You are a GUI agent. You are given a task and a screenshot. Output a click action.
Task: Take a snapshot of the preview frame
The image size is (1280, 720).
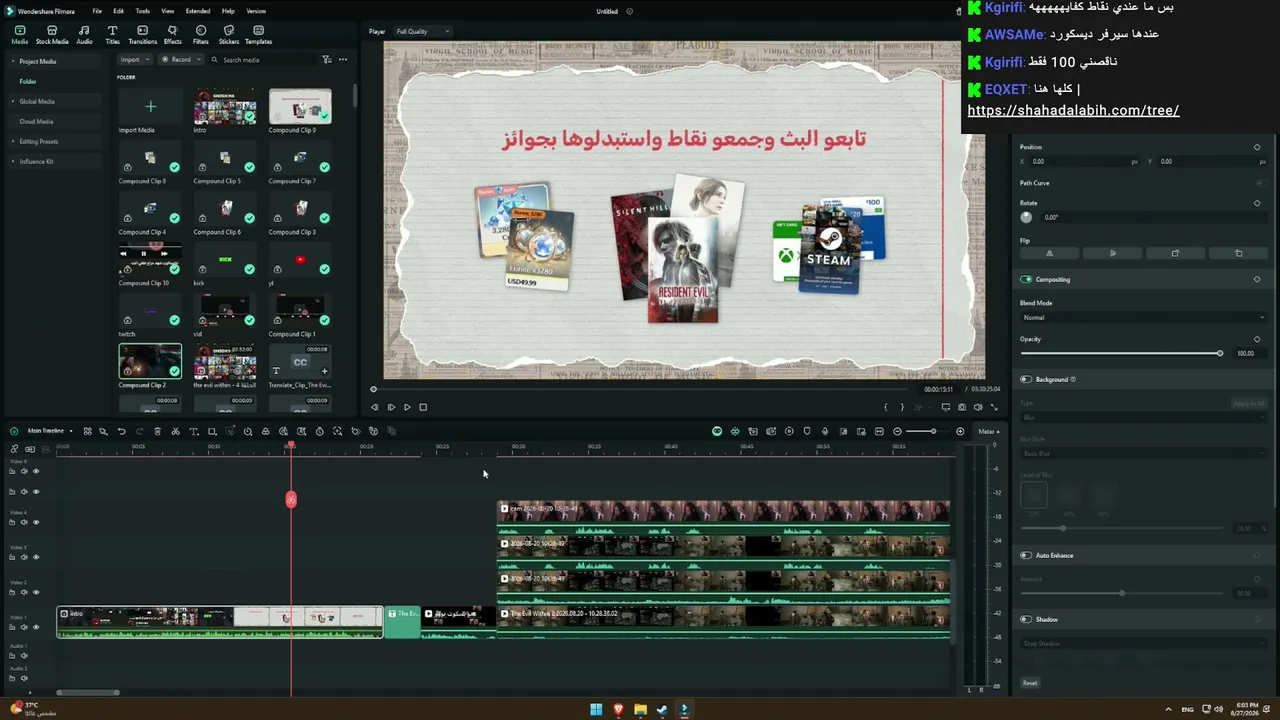click(962, 407)
